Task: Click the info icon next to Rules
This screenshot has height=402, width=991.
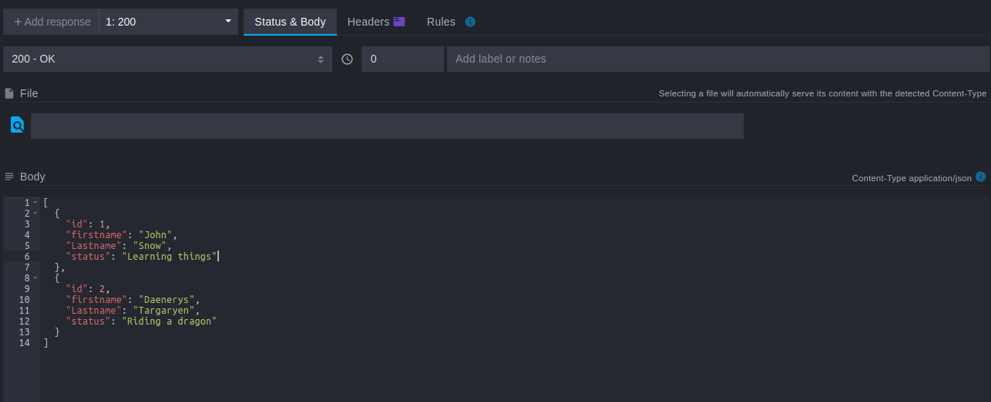Action: pyautogui.click(x=470, y=21)
